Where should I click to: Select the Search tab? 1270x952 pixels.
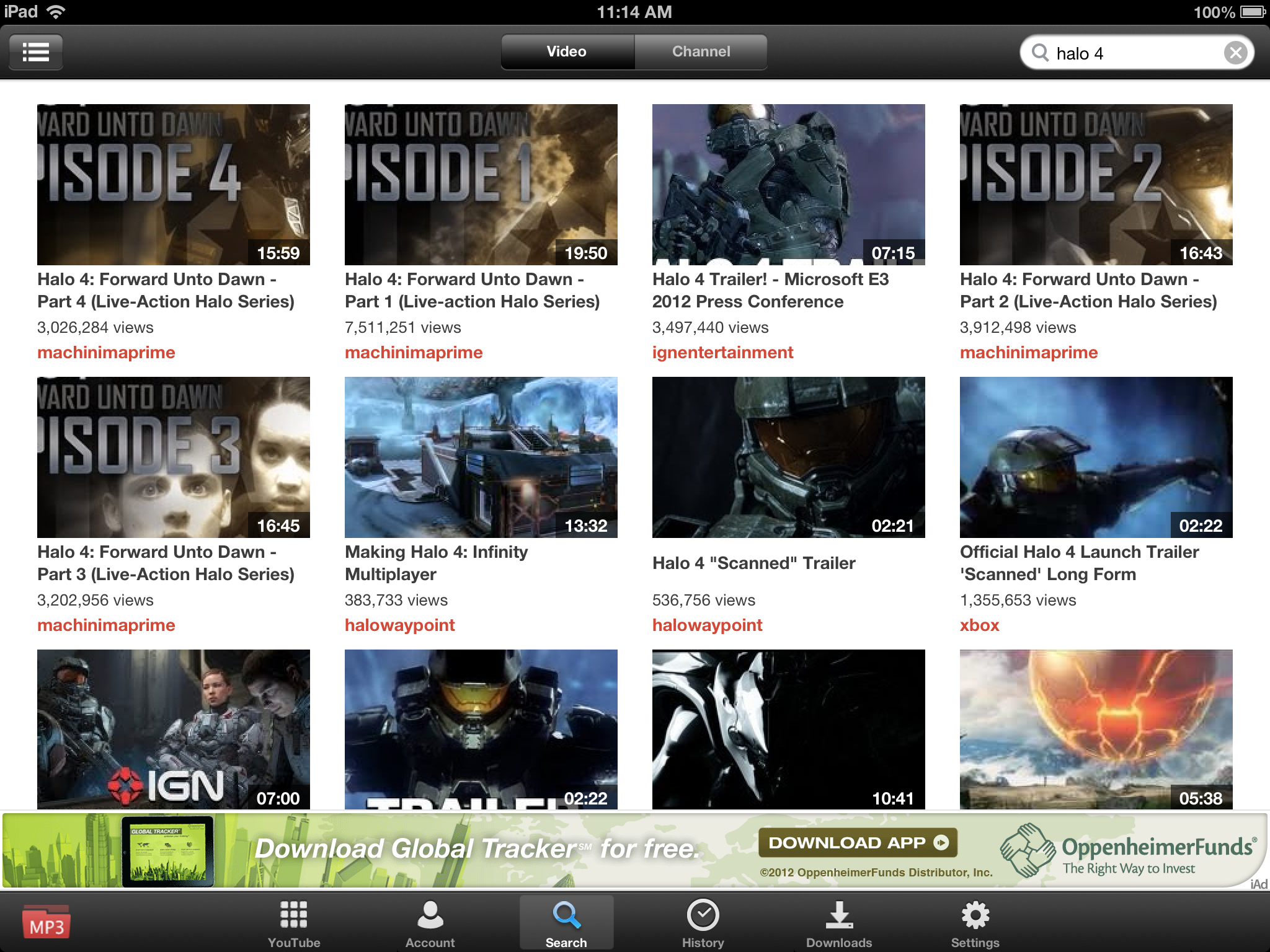click(x=566, y=923)
